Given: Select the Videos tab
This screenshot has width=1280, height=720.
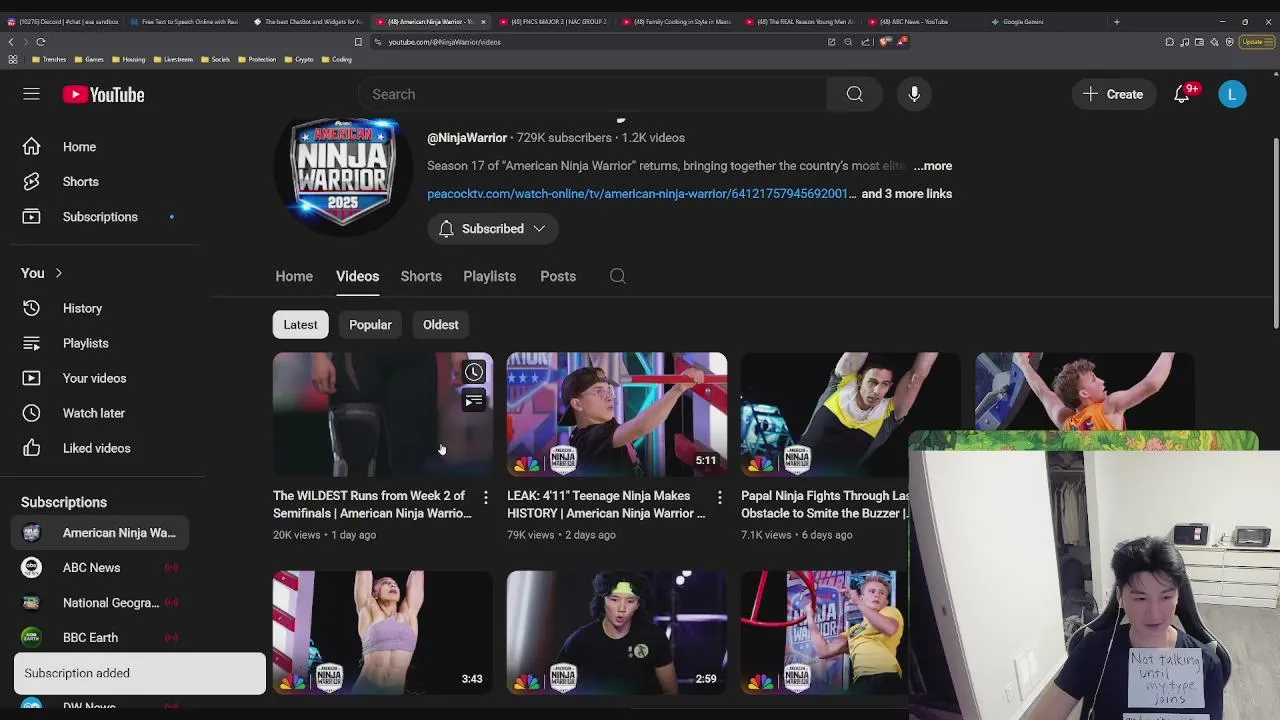Looking at the screenshot, I should coord(357,276).
